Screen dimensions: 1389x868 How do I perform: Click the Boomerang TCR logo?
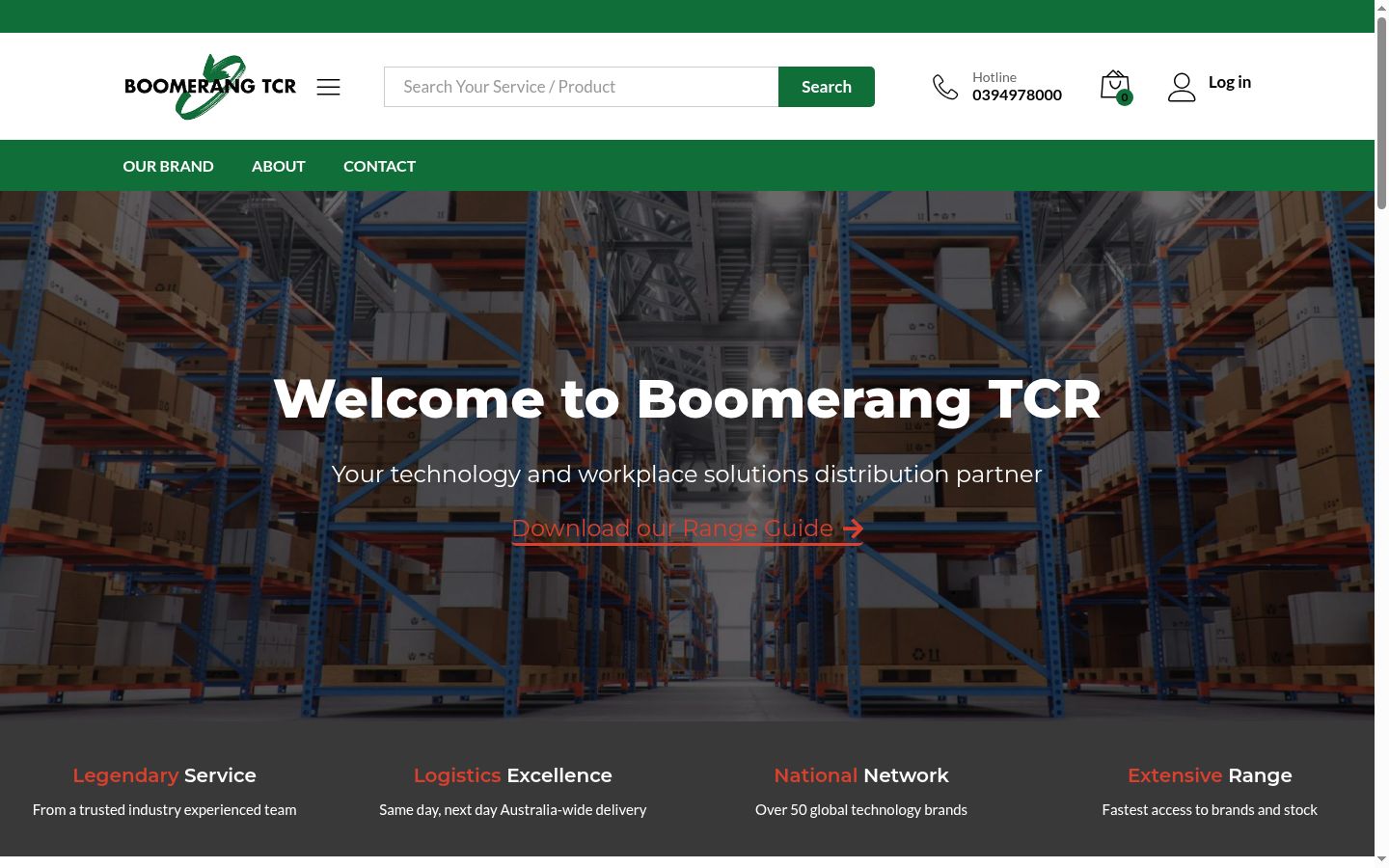pos(210,87)
